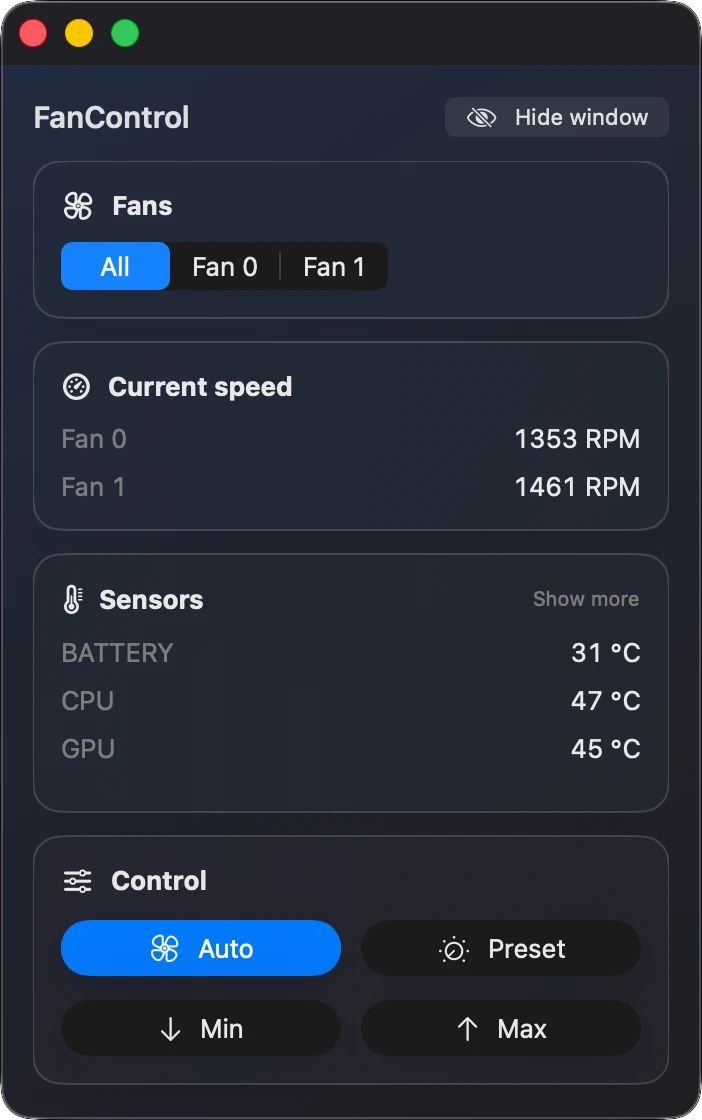Click the fan icon beside the Fans heading
Screen dimensions: 702x1120
(78, 206)
